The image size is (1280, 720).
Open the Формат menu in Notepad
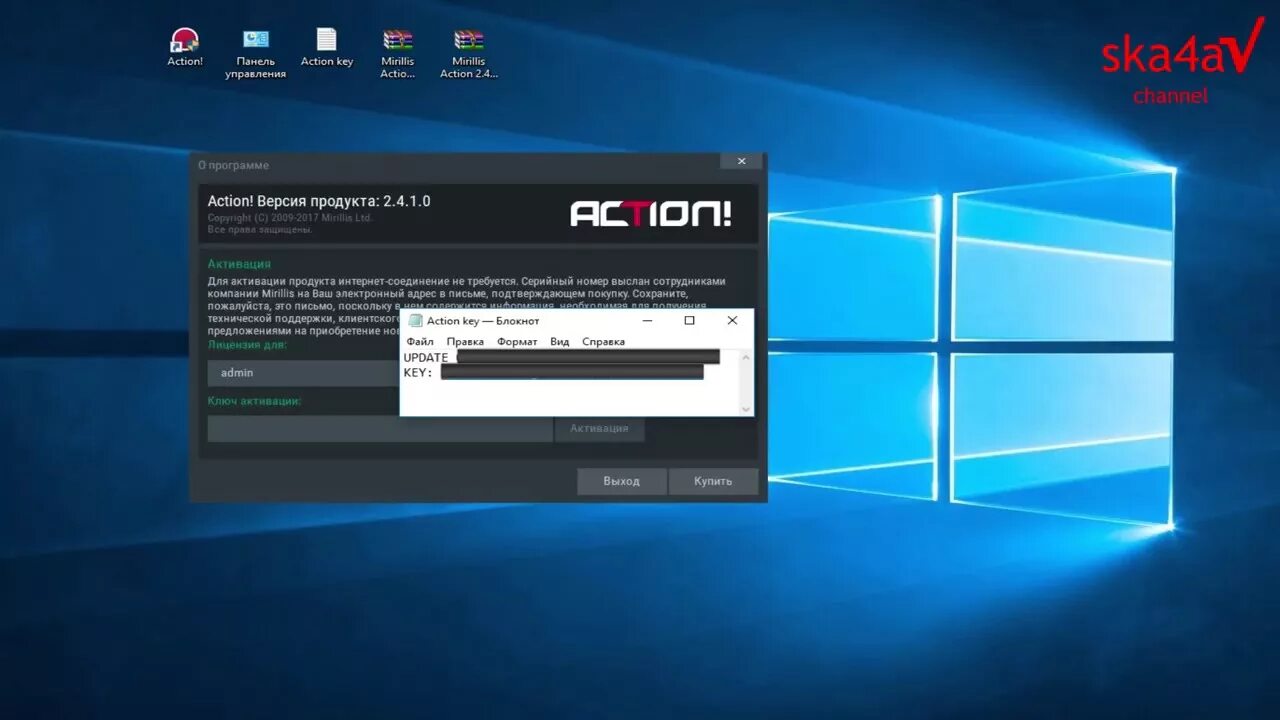(517, 341)
